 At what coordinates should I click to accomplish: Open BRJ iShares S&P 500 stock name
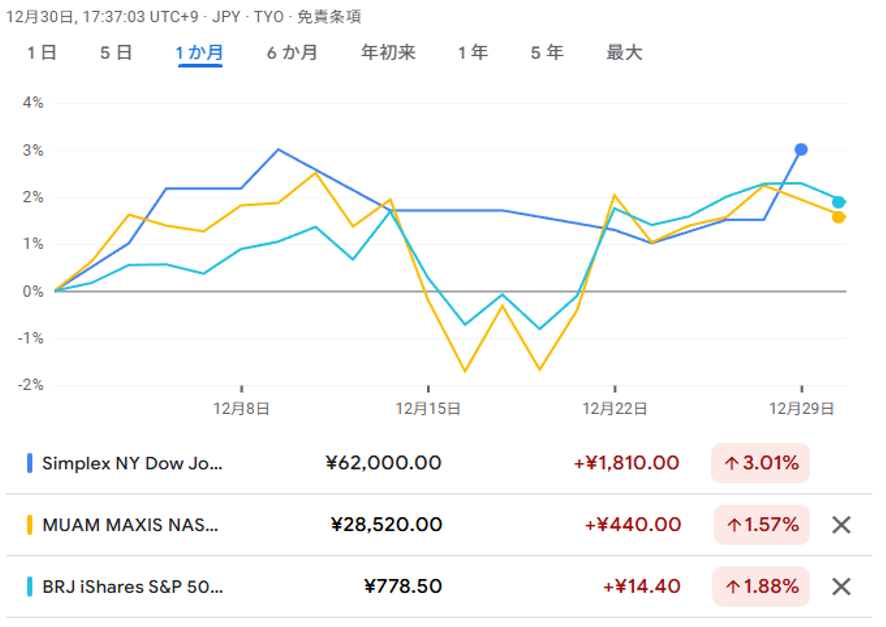tap(132, 587)
